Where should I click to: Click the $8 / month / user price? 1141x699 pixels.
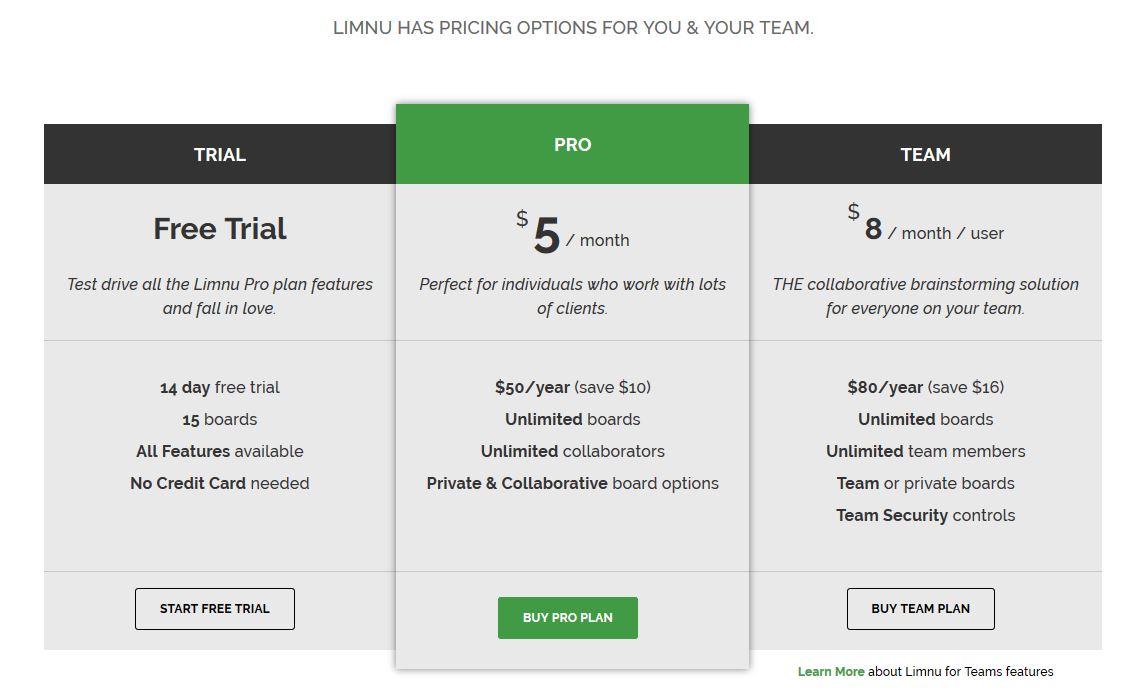point(926,224)
